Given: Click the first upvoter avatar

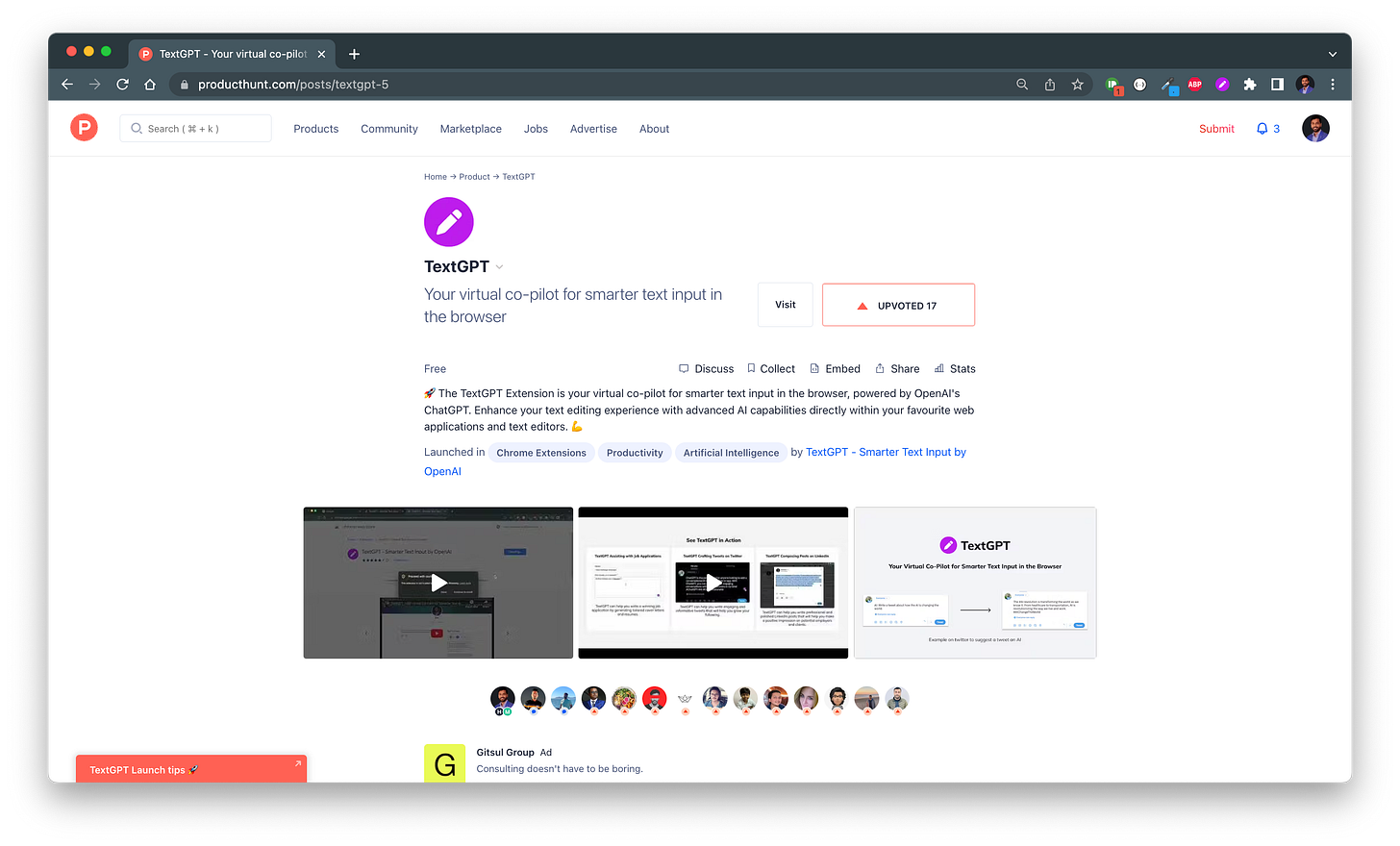Looking at the screenshot, I should point(503,700).
